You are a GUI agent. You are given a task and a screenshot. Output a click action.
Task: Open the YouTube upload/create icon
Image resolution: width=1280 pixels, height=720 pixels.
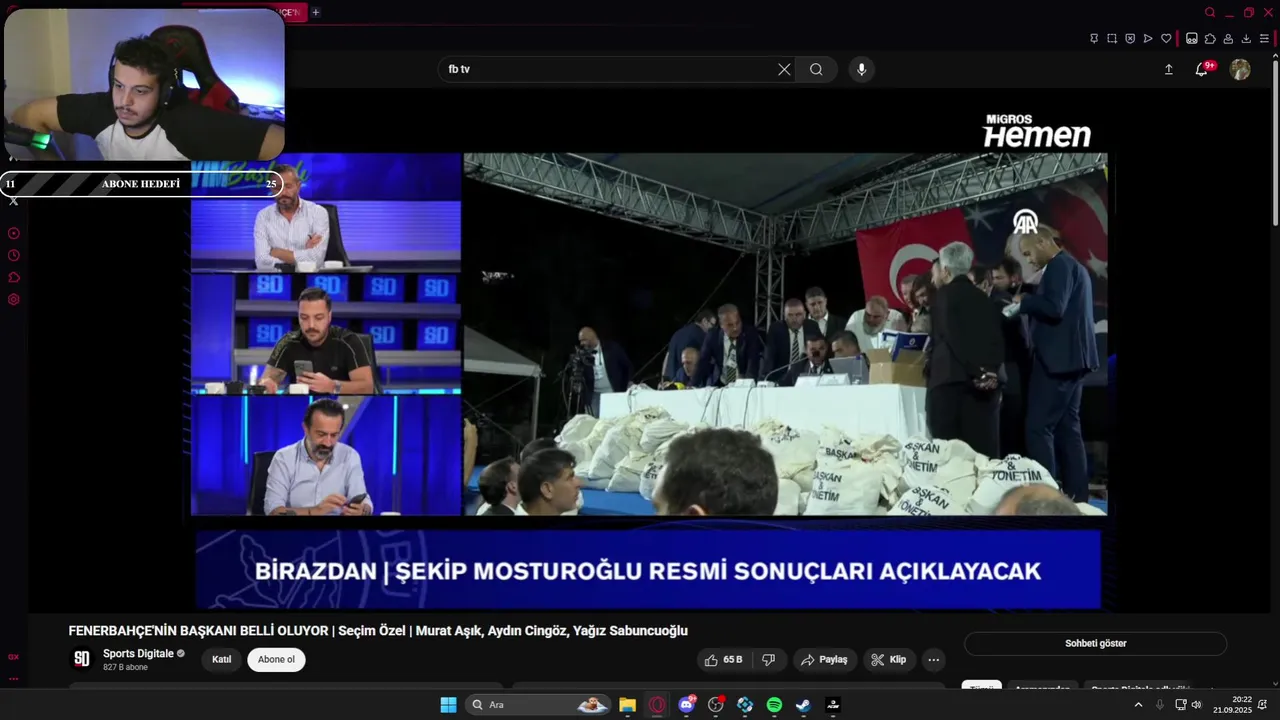pos(1168,69)
